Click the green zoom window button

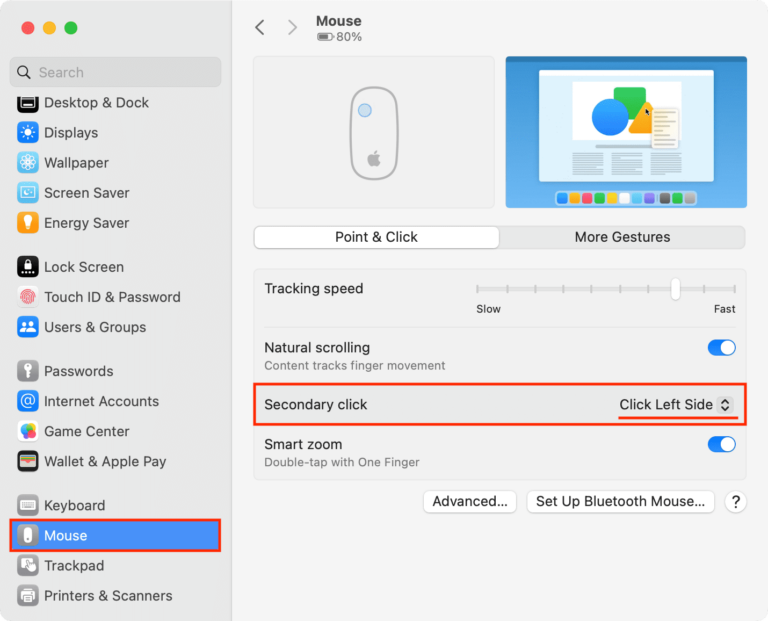coord(71,28)
